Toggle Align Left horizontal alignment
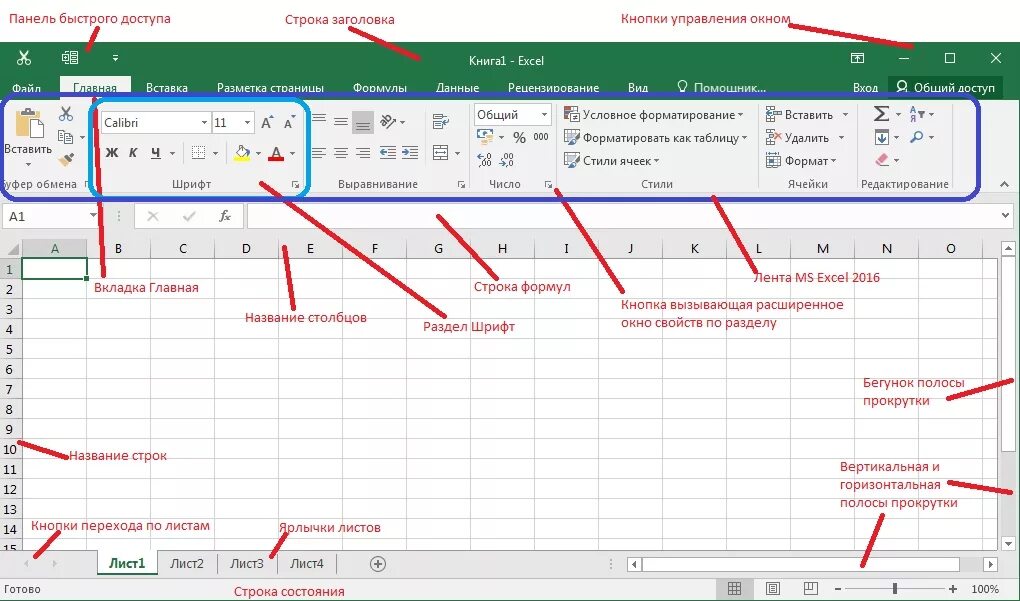The height and width of the screenshot is (601, 1020). 318,153
